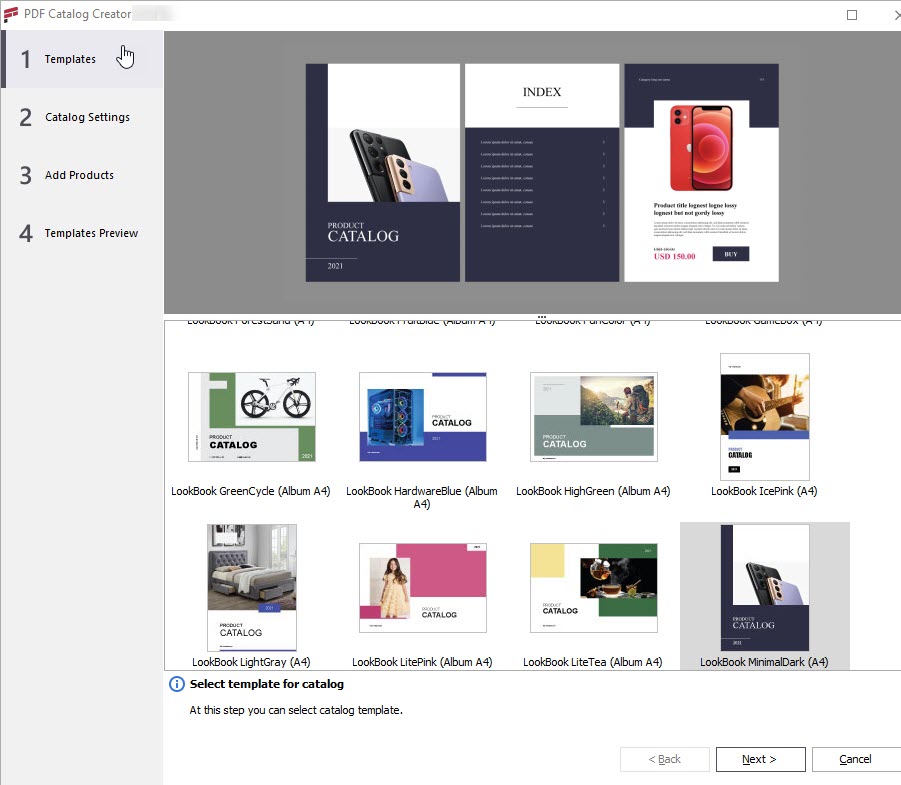The height and width of the screenshot is (785, 901).
Task: Click the blue info icon beside Select template
Action: pyautogui.click(x=176, y=684)
